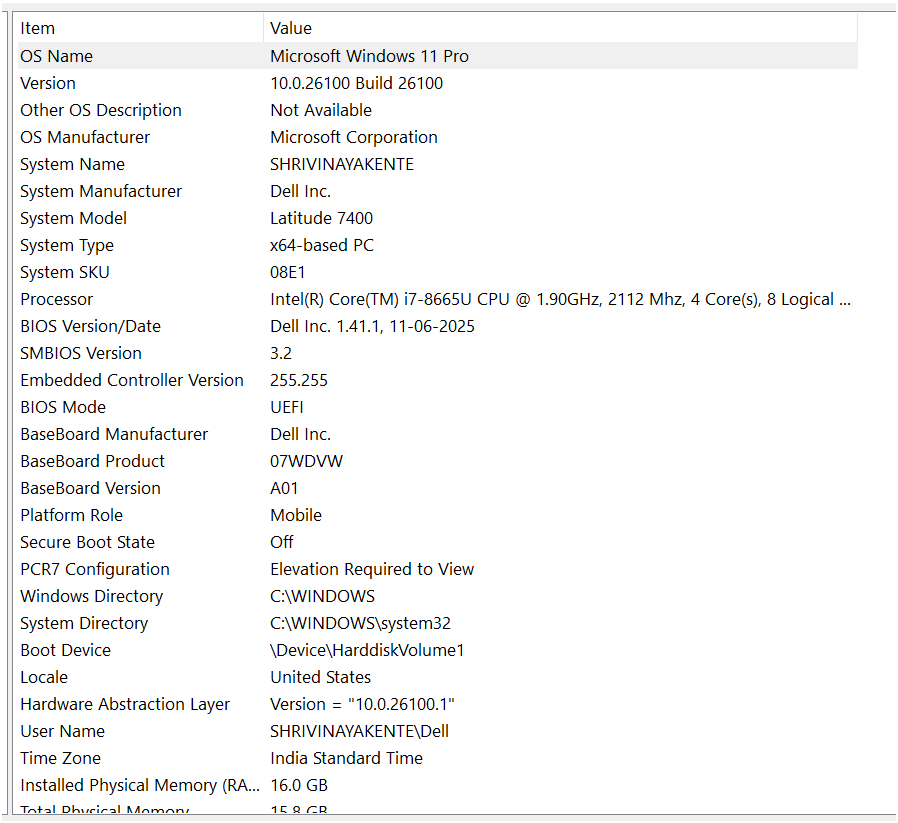Select the System Name row

point(438,164)
